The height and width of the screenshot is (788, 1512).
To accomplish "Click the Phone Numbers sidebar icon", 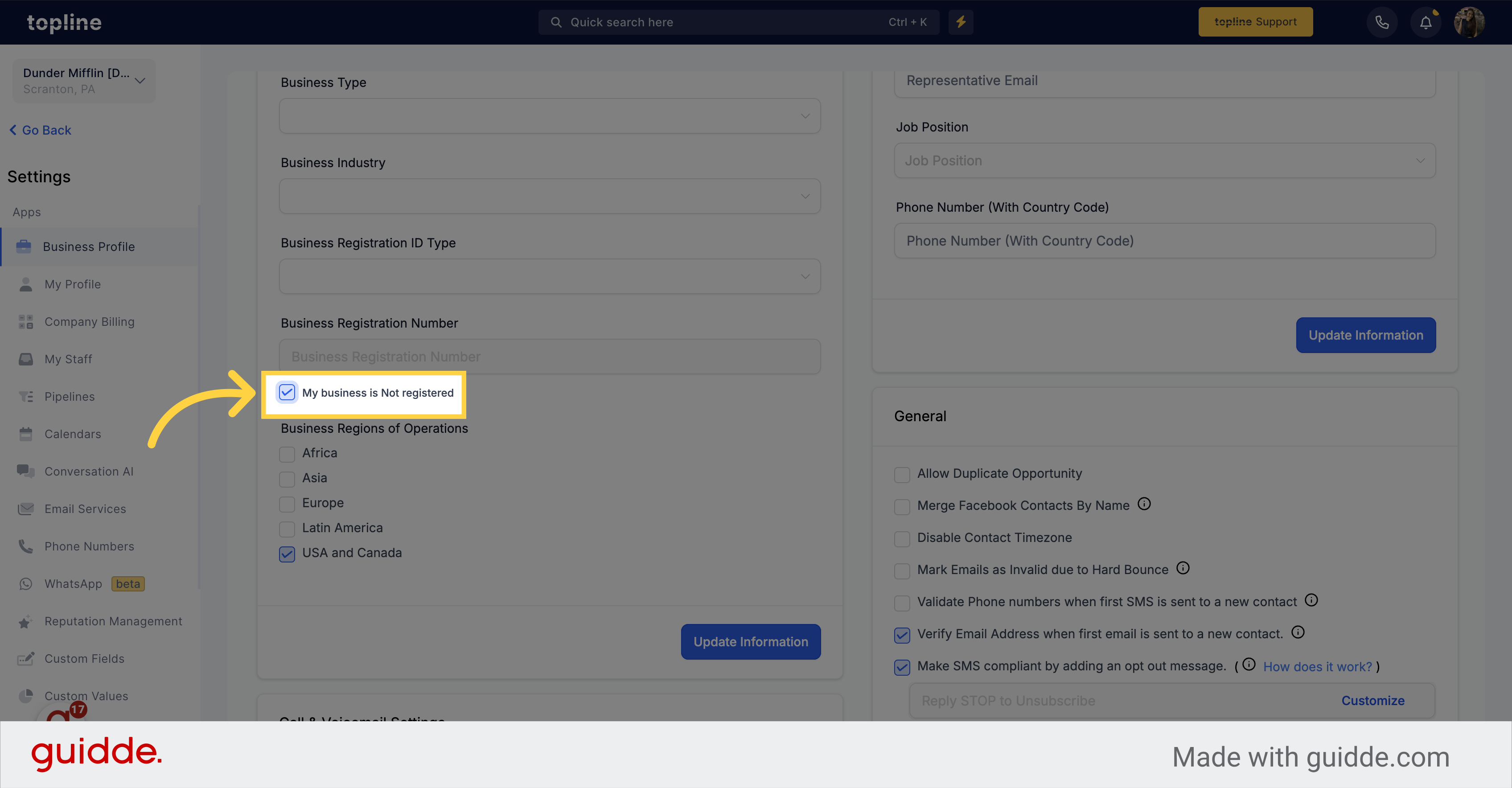I will click(25, 546).
